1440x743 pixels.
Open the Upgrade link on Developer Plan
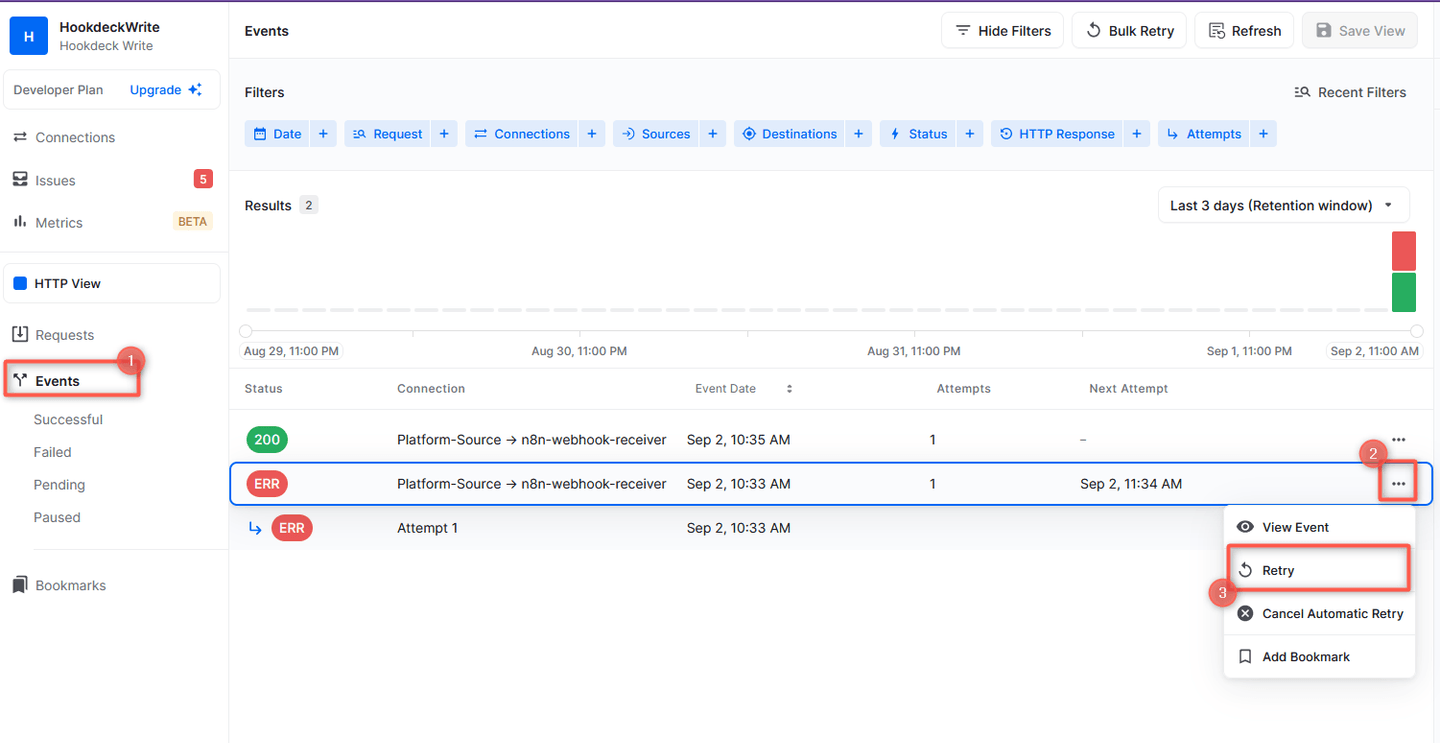tap(156, 89)
